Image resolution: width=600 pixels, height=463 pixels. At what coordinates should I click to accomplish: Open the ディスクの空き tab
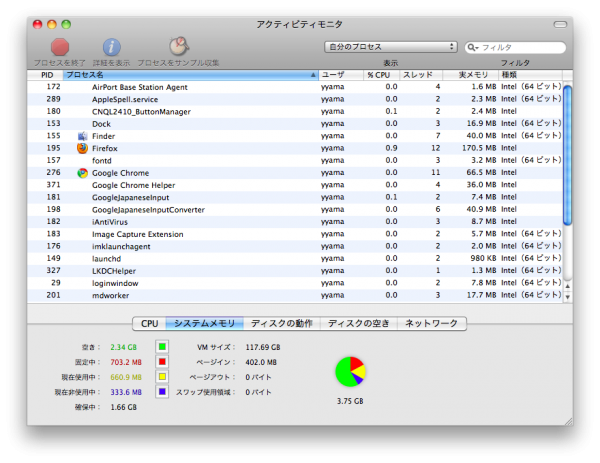pos(359,324)
